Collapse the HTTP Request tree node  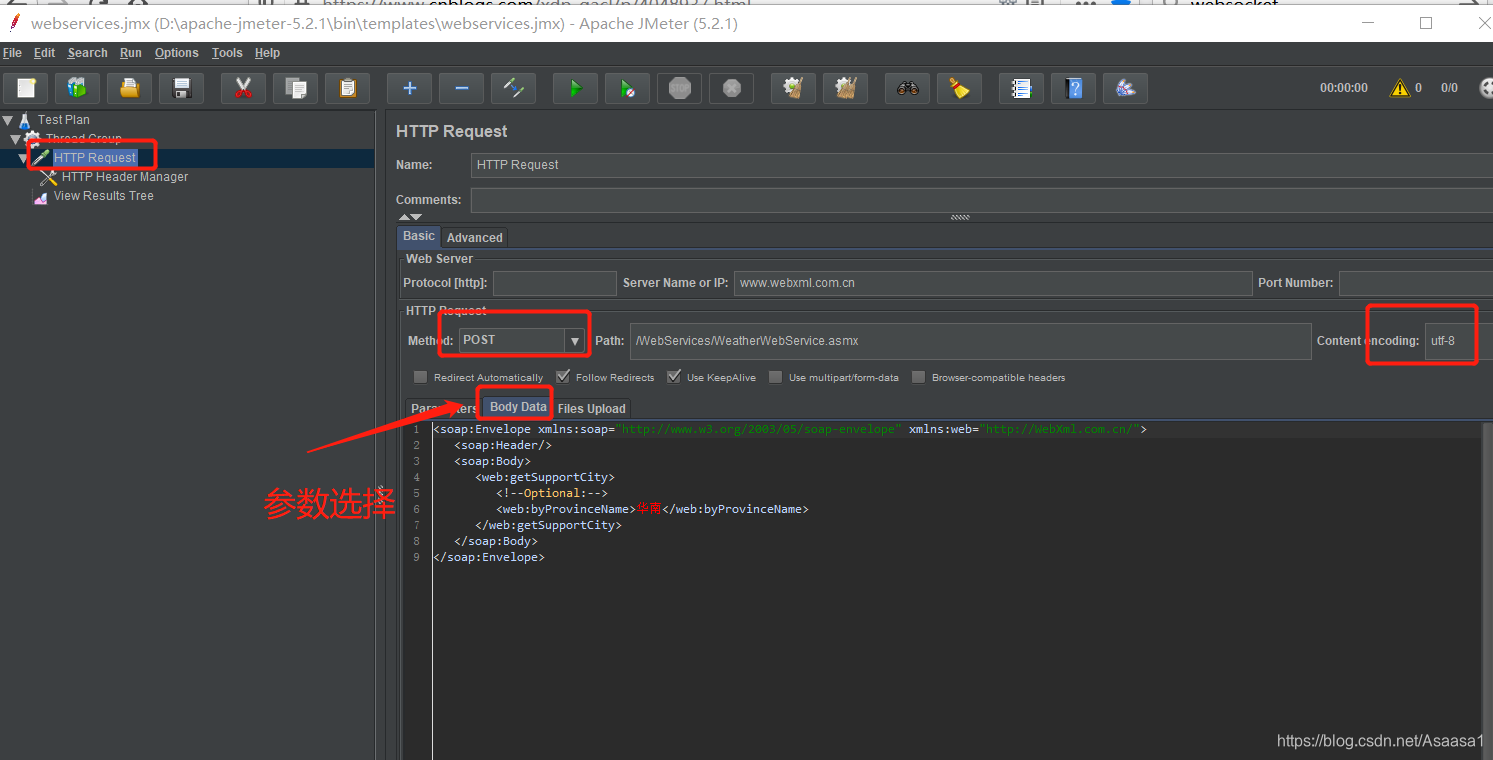pyautogui.click(x=23, y=158)
